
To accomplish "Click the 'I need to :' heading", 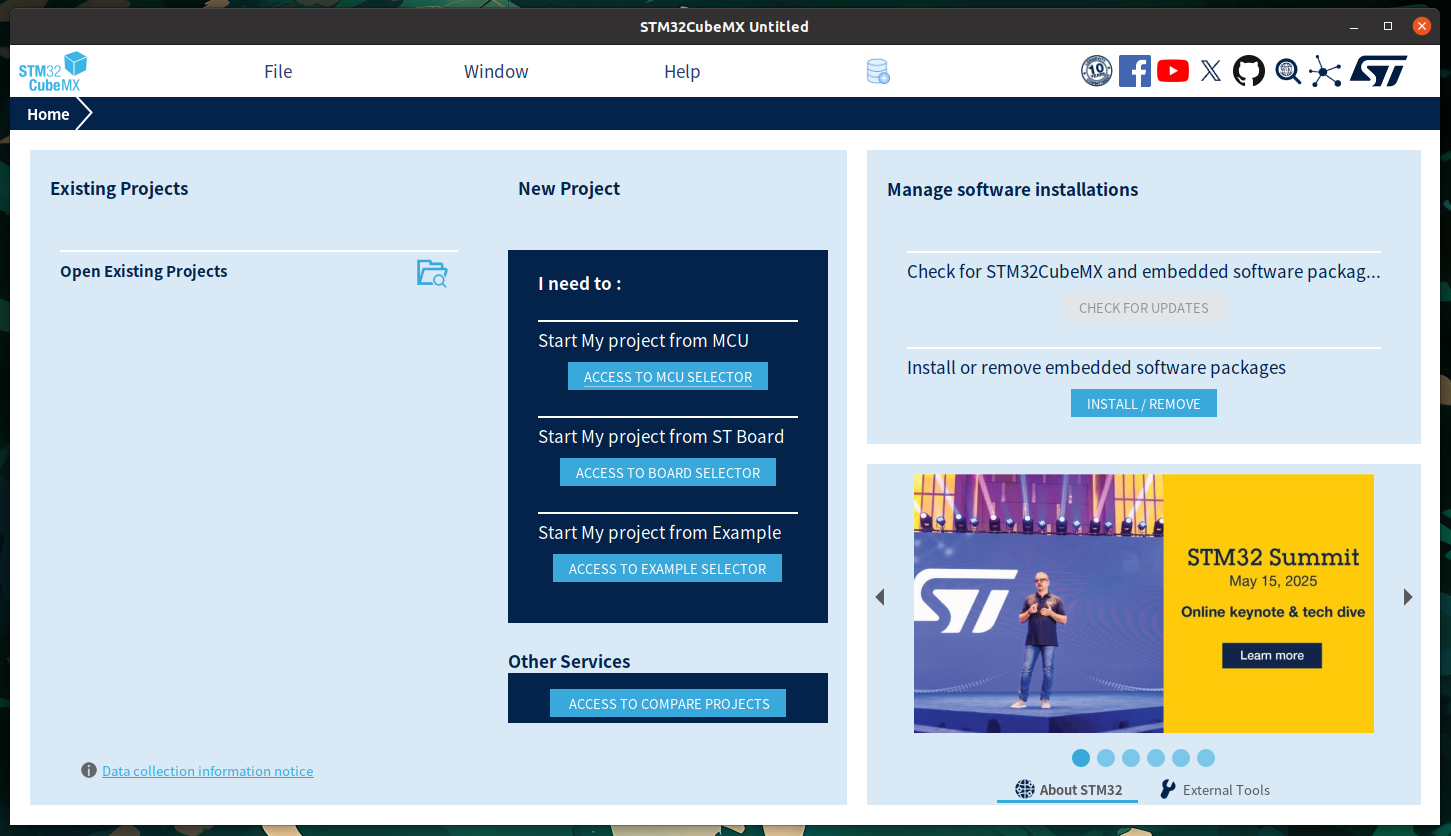I will click(x=580, y=283).
